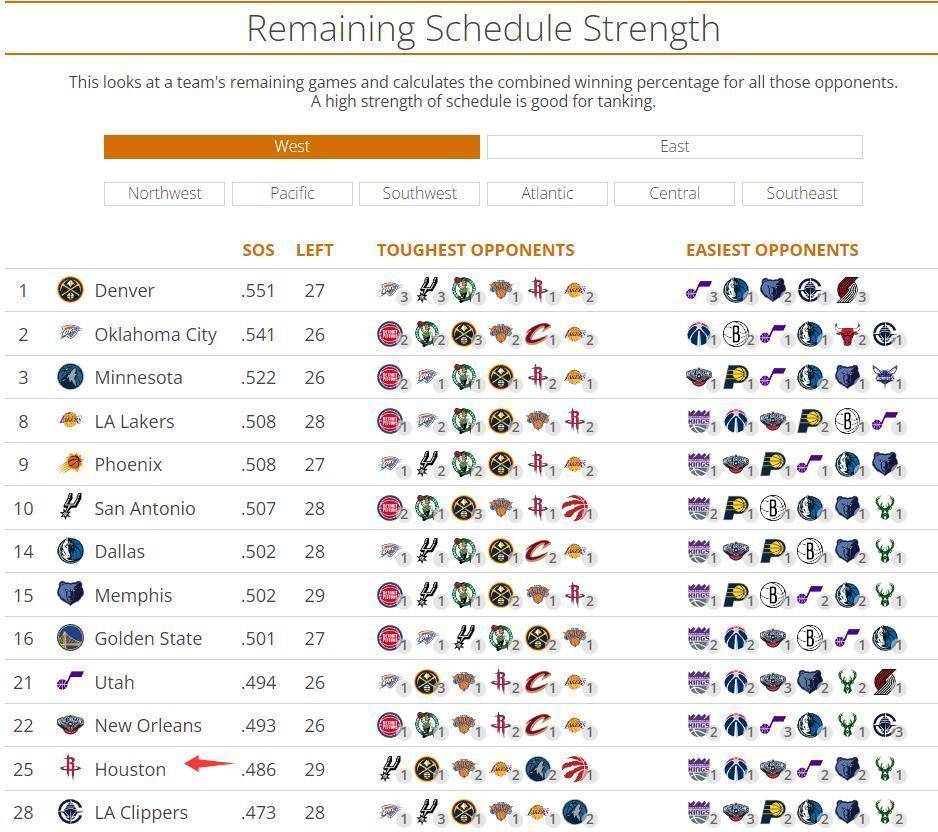Click the Phoenix Suns team logo
Screen dimensions: 938x832
(x=70, y=465)
